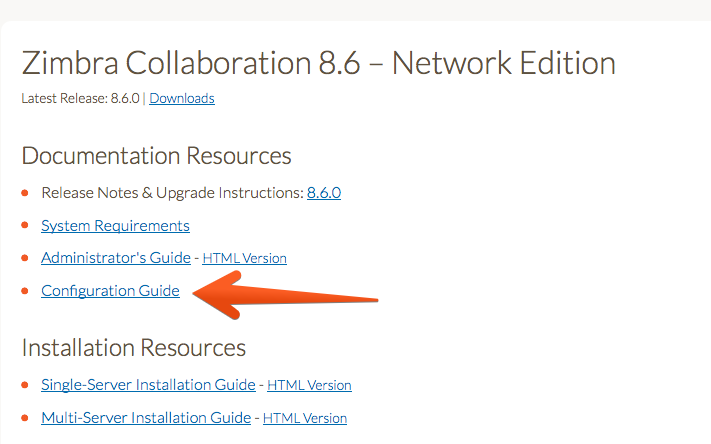Click the bullet beside Administrator's Guide
The image size is (711, 444).
(25, 258)
